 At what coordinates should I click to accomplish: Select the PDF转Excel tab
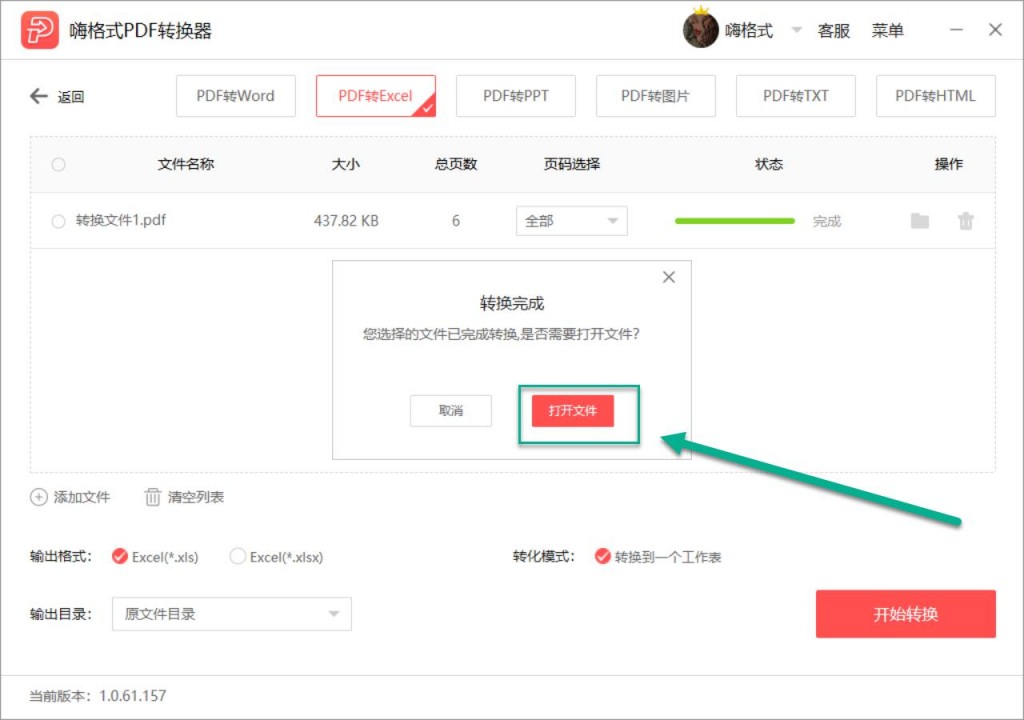pos(376,96)
